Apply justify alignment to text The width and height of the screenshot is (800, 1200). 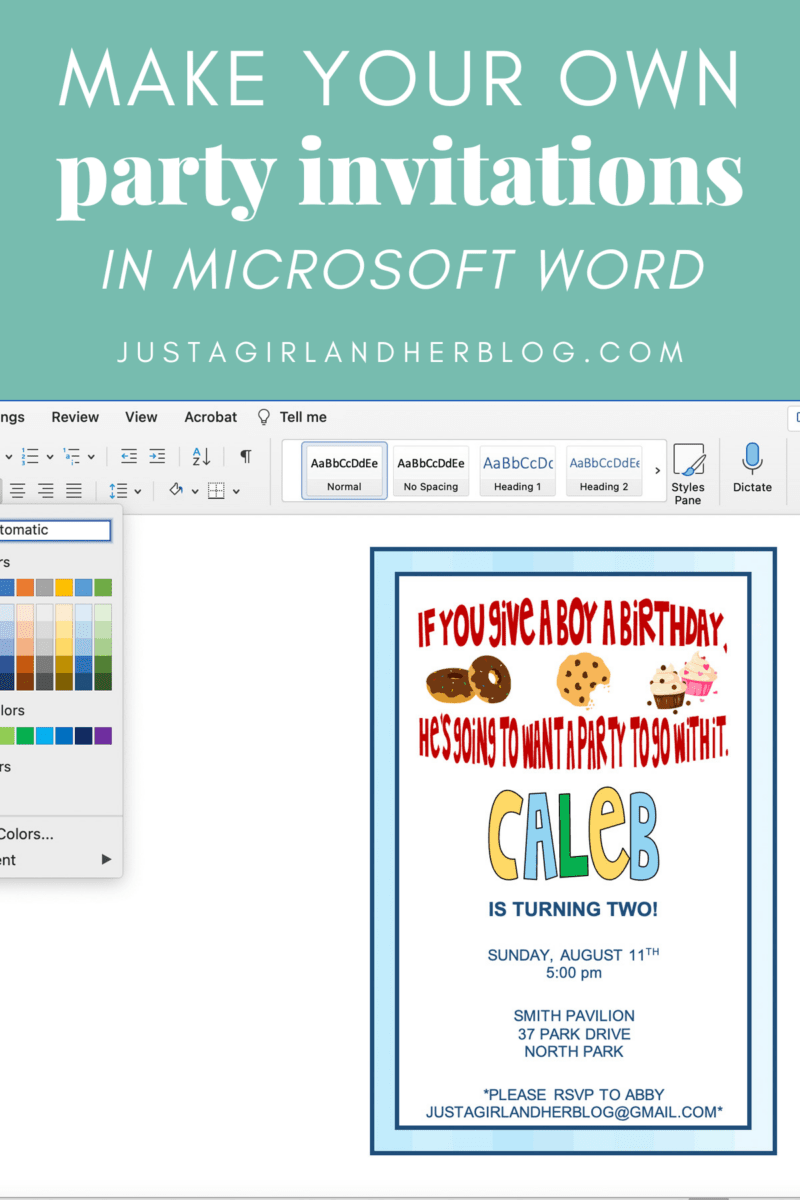(75, 490)
